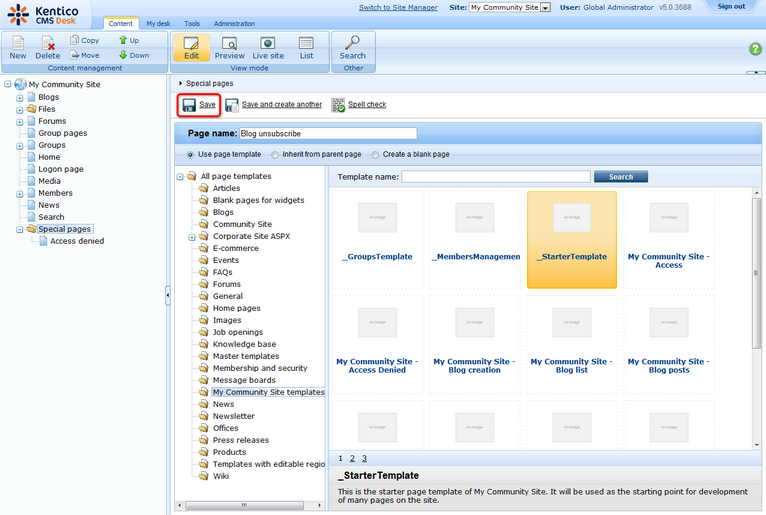Click the Spell check link
Screen dimensions: 766x515
click(x=367, y=105)
